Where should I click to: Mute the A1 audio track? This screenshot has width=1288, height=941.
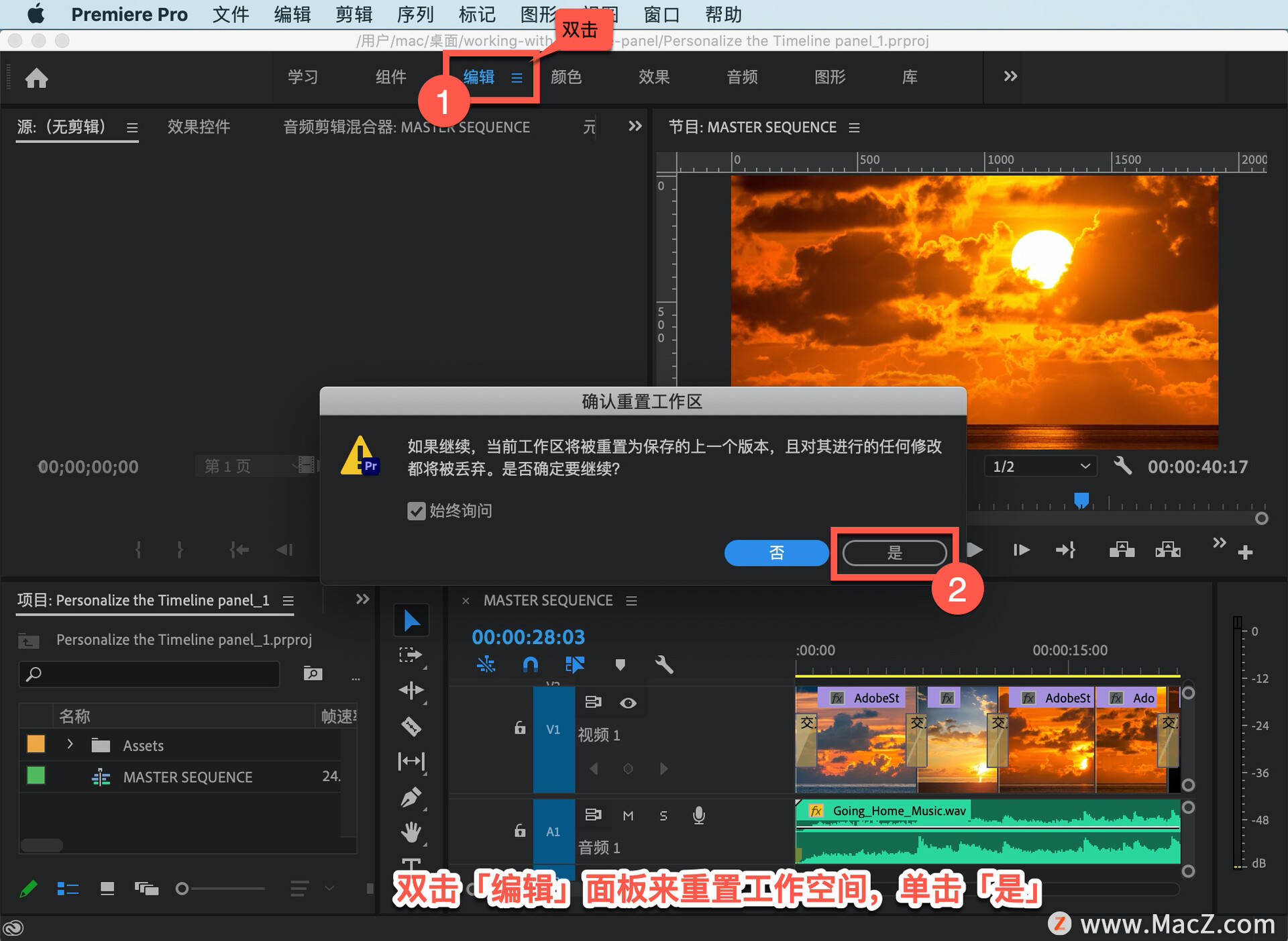click(628, 815)
